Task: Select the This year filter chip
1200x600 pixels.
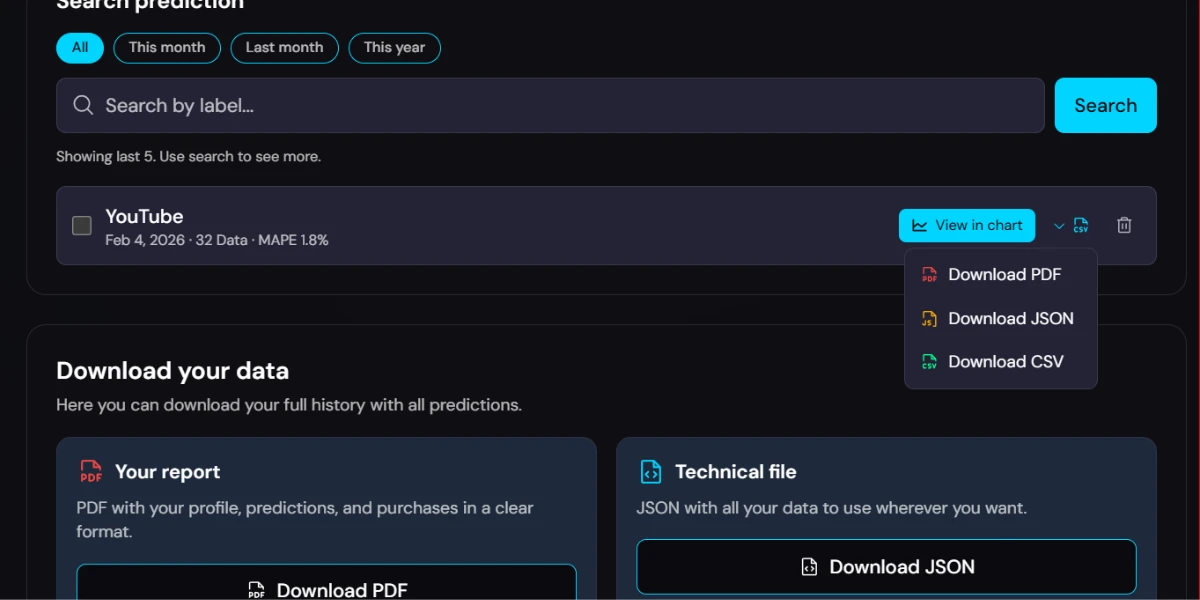Action: pyautogui.click(x=394, y=47)
